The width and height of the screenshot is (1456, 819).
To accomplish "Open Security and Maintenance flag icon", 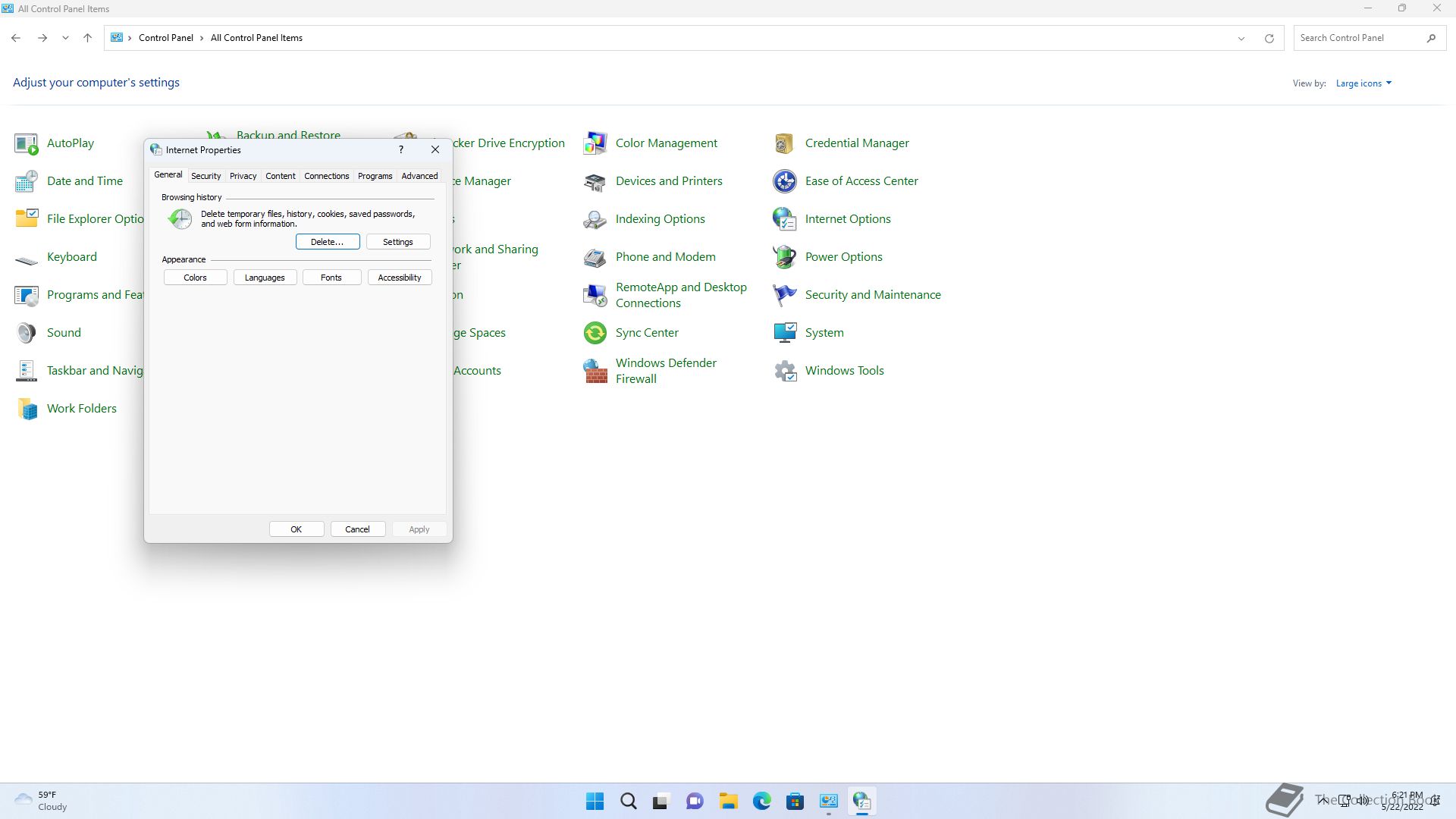I will tap(785, 295).
